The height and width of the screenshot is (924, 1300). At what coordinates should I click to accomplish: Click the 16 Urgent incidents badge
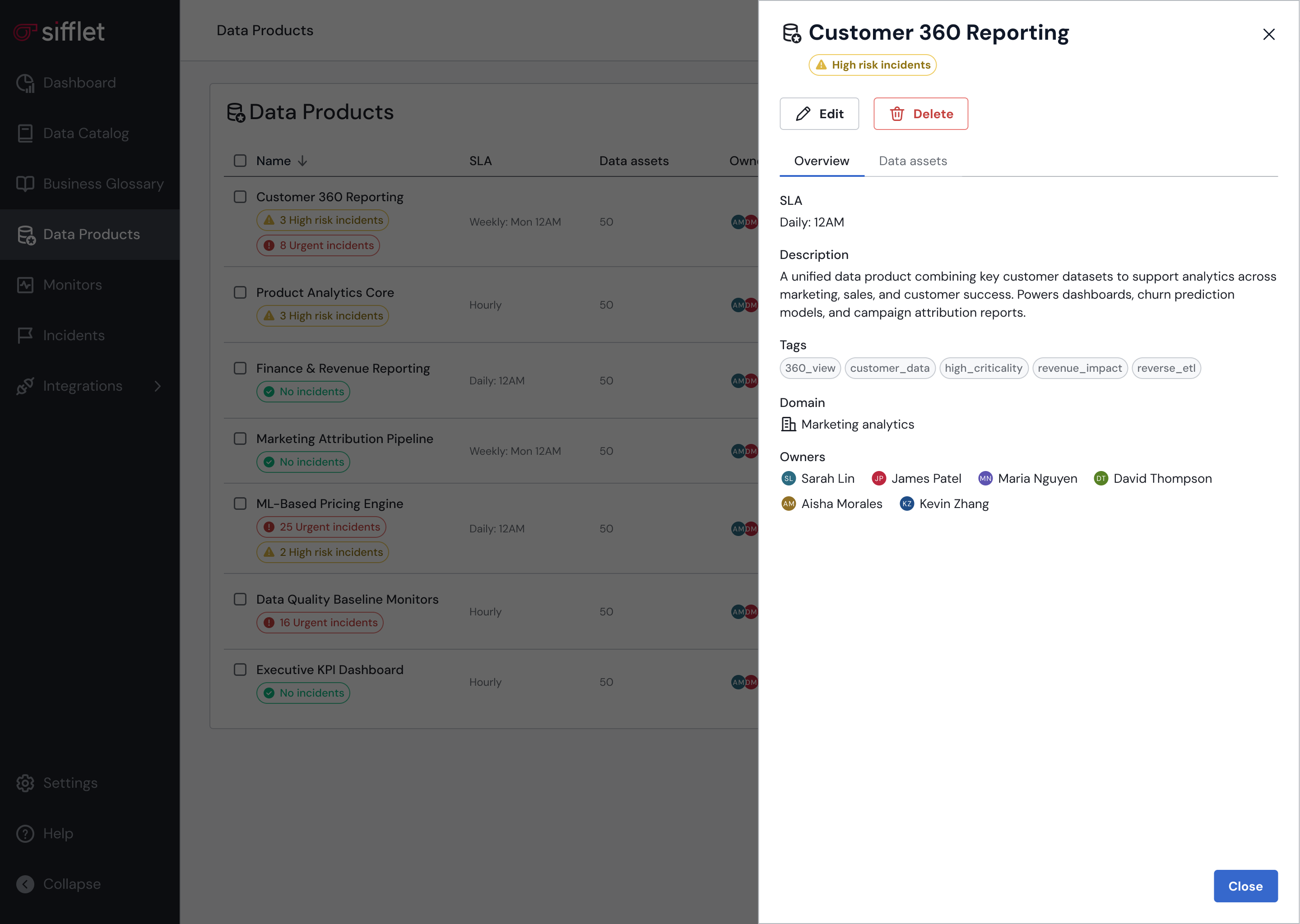coord(320,623)
